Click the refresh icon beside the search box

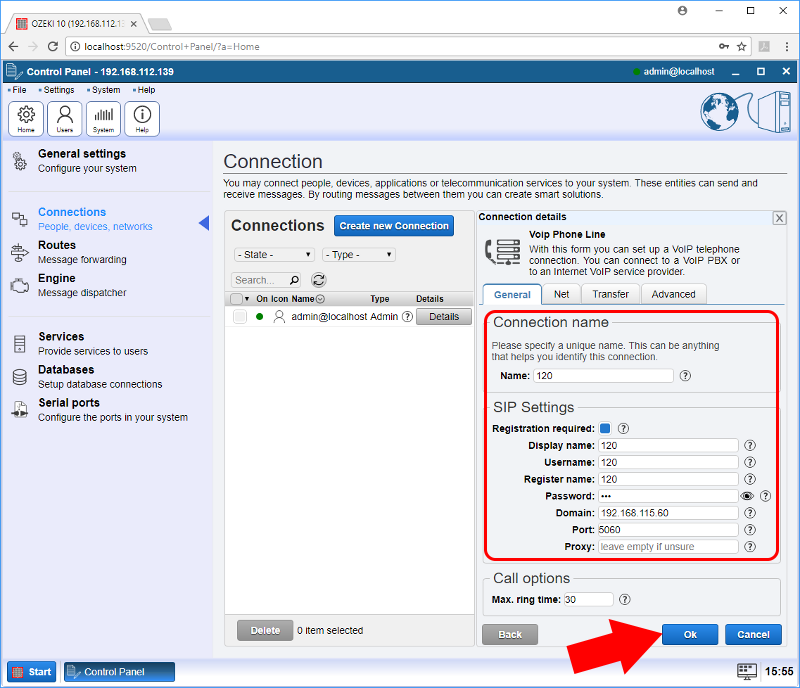pyautogui.click(x=317, y=280)
